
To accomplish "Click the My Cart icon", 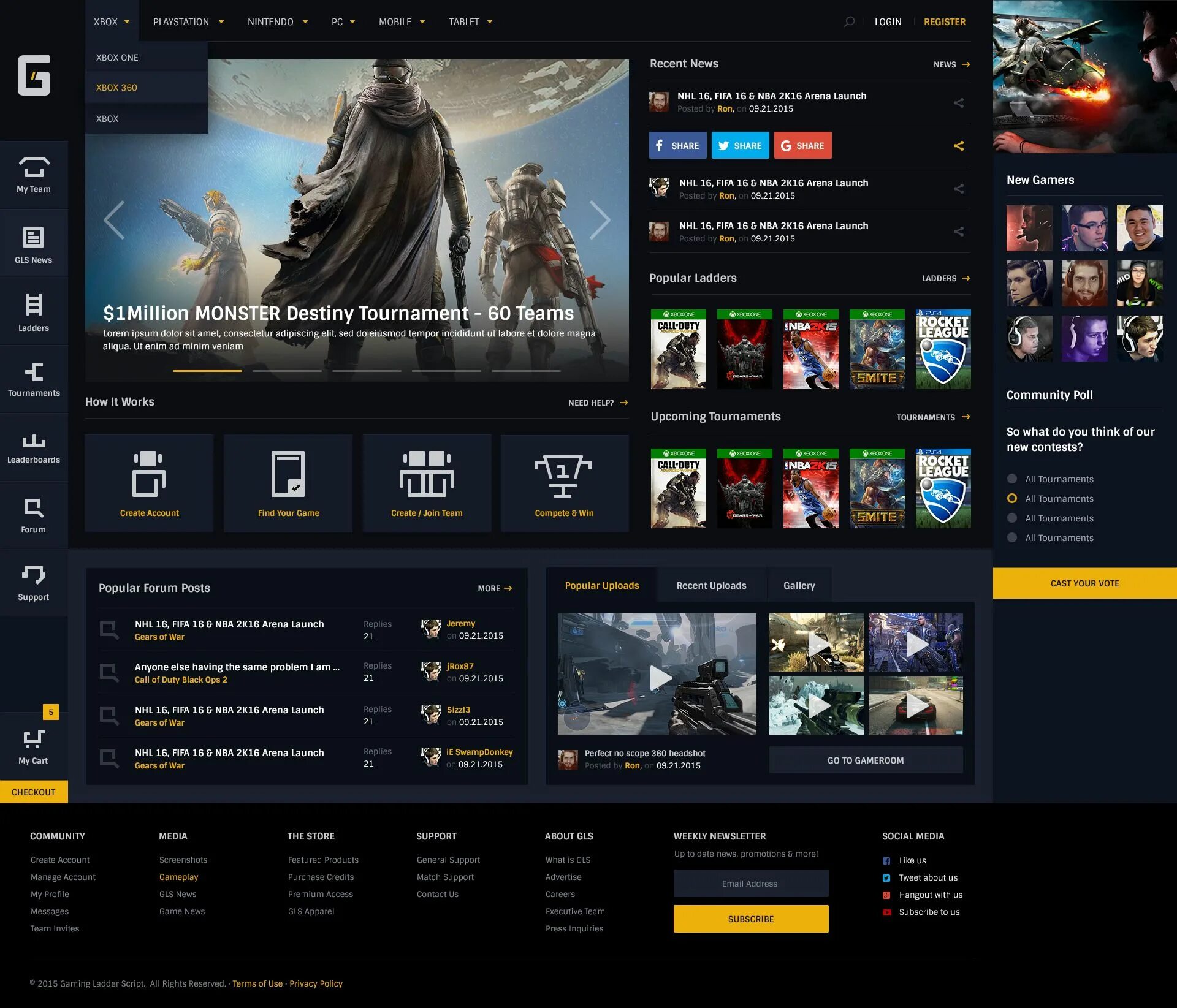I will click(x=34, y=739).
